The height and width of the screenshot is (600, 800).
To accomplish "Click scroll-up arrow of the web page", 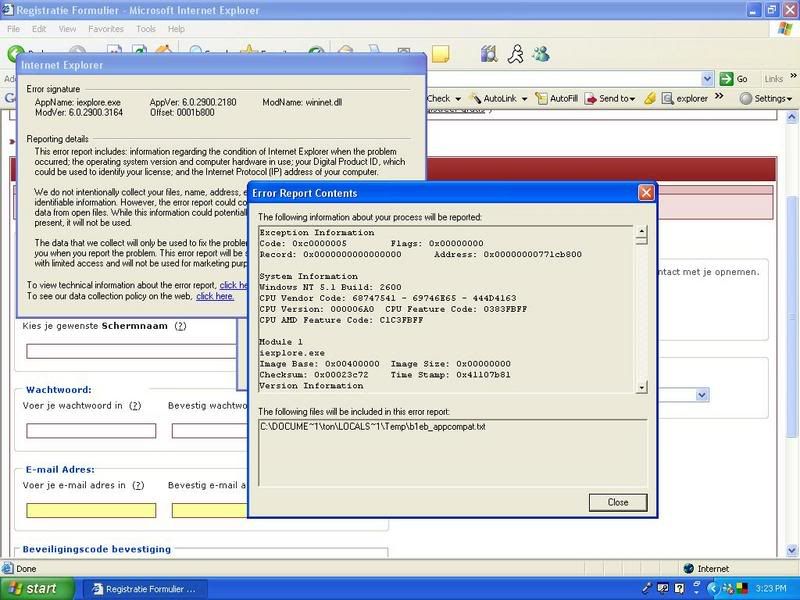I will 792,117.
